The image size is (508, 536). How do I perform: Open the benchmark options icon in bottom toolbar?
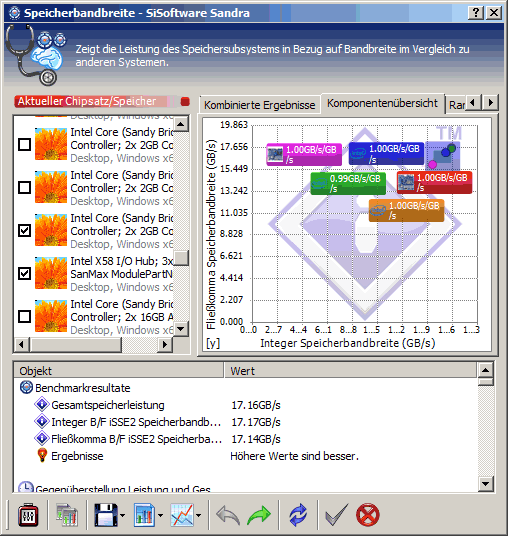28,515
